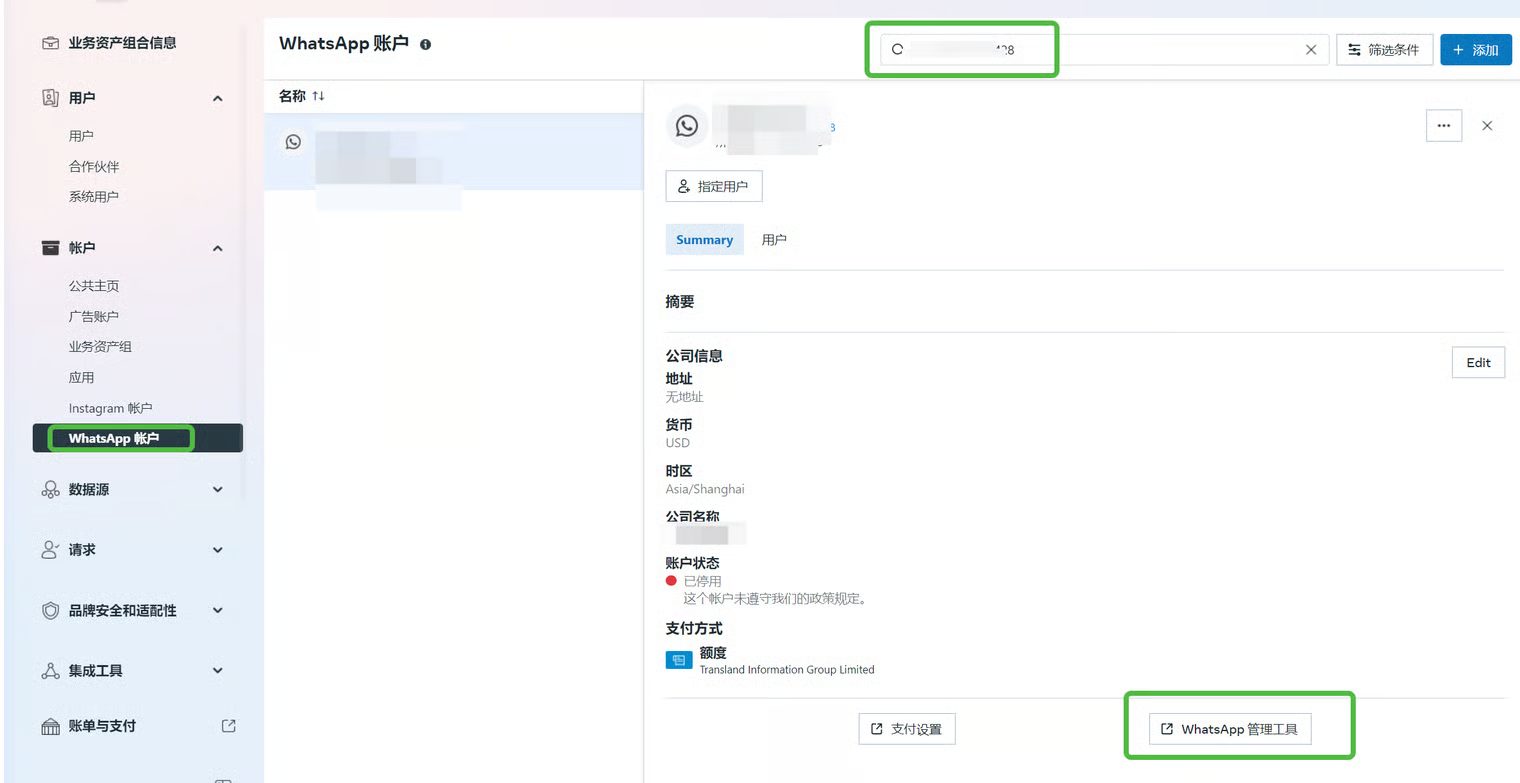
Task: Click the sort arrows next to 名称
Action: point(318,96)
